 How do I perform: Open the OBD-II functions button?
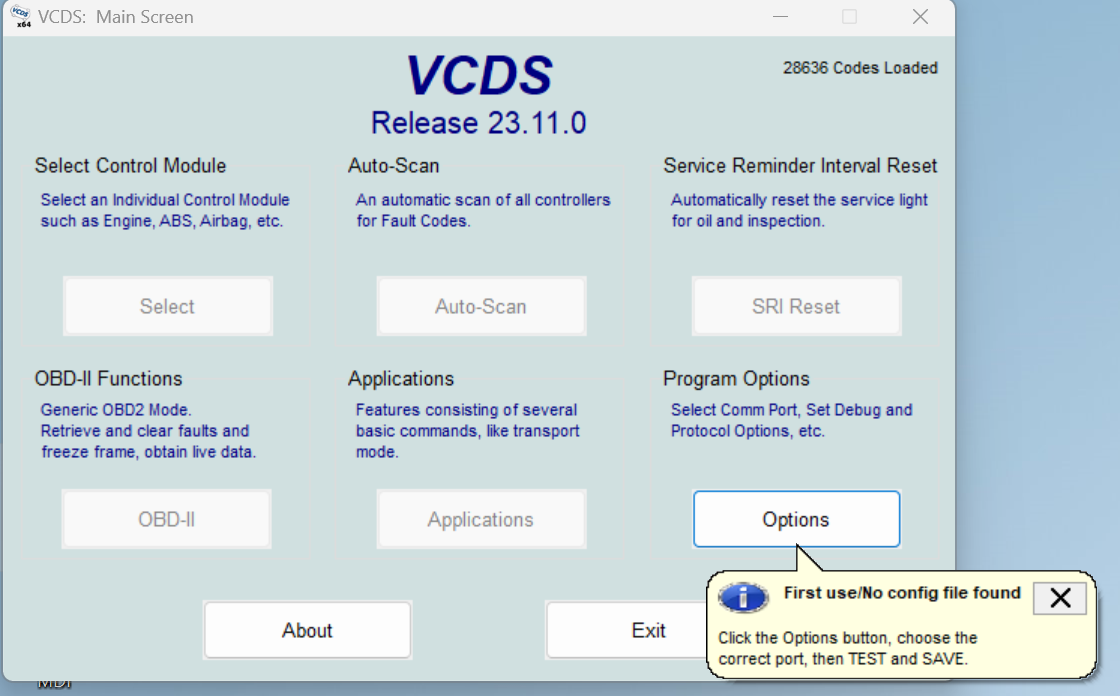[x=166, y=519]
